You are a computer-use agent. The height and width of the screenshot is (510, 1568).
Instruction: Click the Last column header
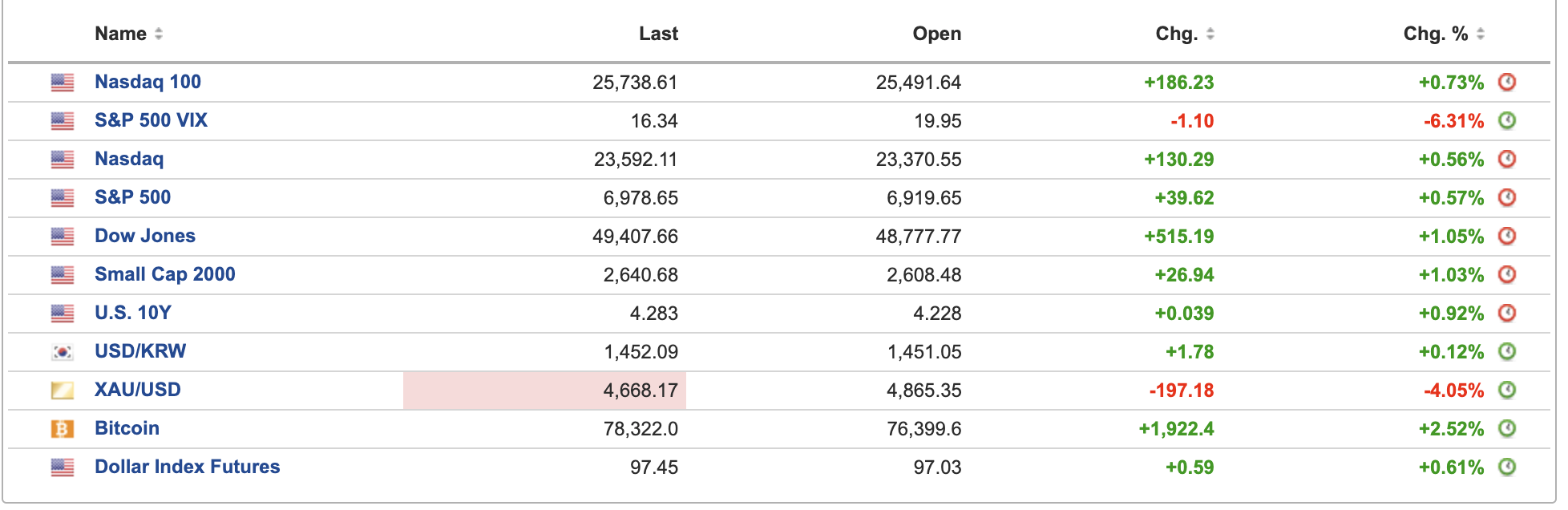[658, 34]
